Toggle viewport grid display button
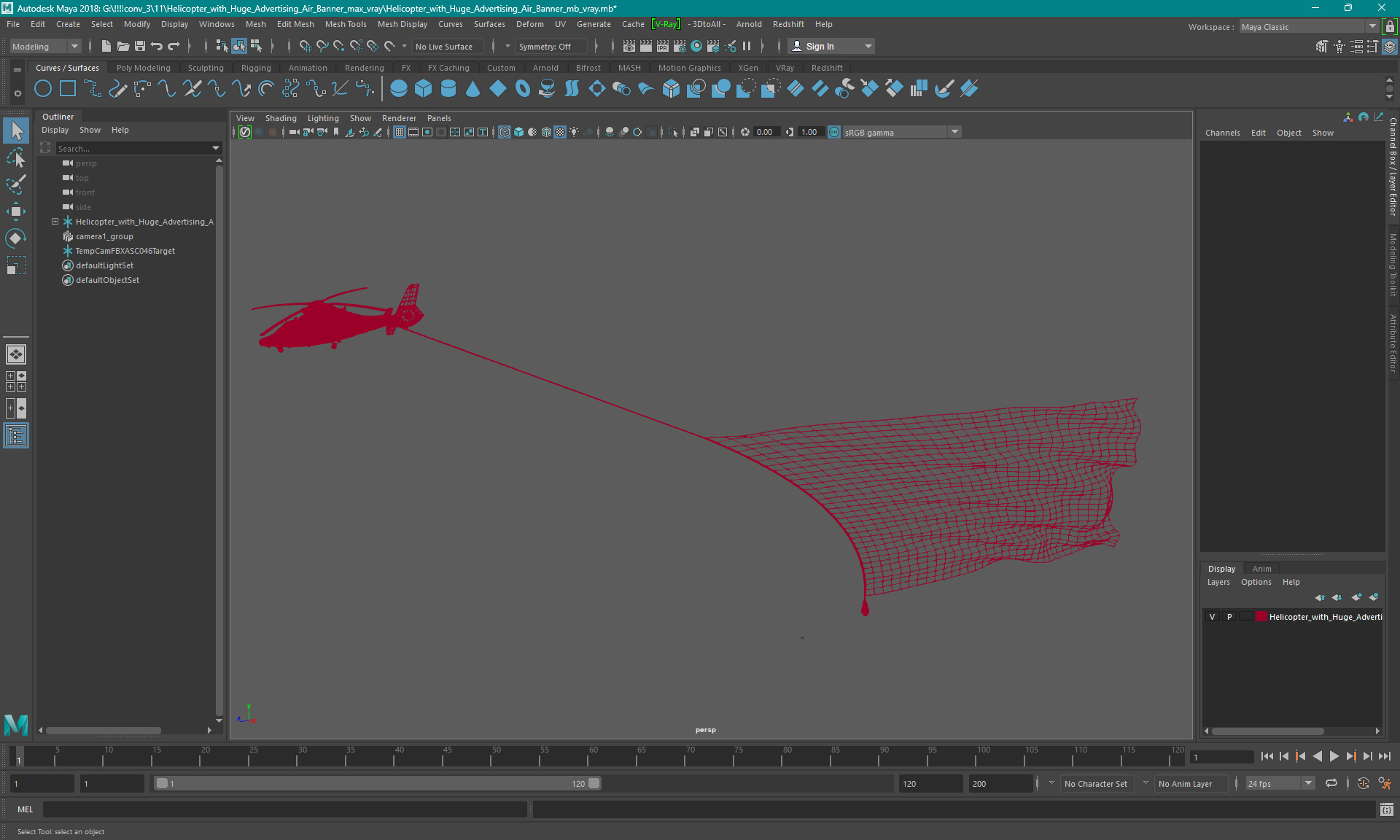Screen dimensions: 1400x840 [x=400, y=132]
